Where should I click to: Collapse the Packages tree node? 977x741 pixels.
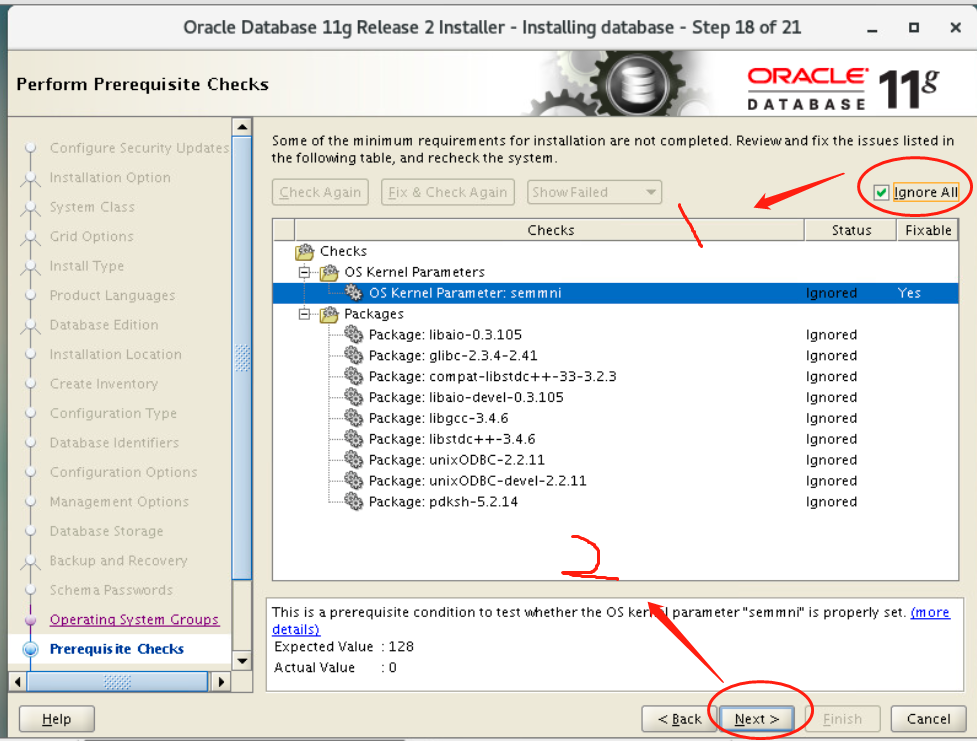click(304, 314)
